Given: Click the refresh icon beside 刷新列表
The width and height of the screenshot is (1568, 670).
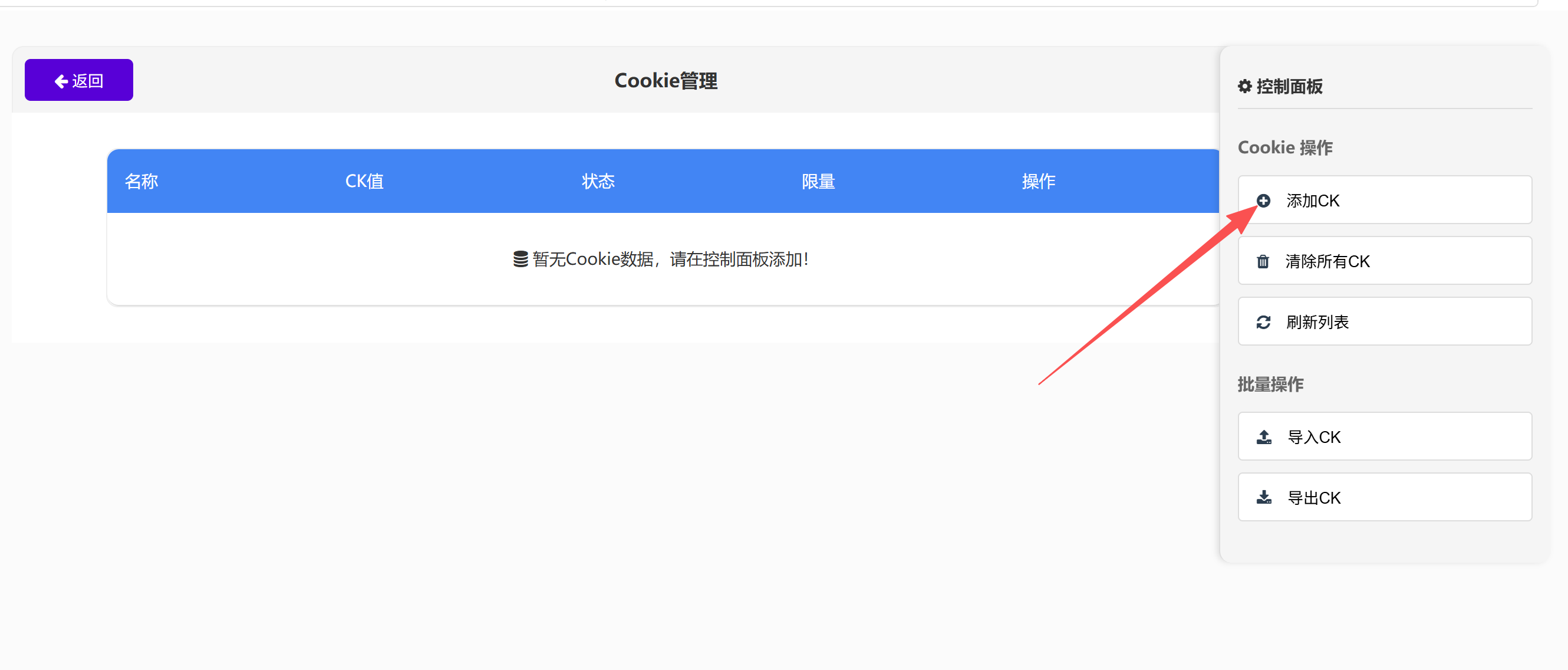Looking at the screenshot, I should point(1263,321).
